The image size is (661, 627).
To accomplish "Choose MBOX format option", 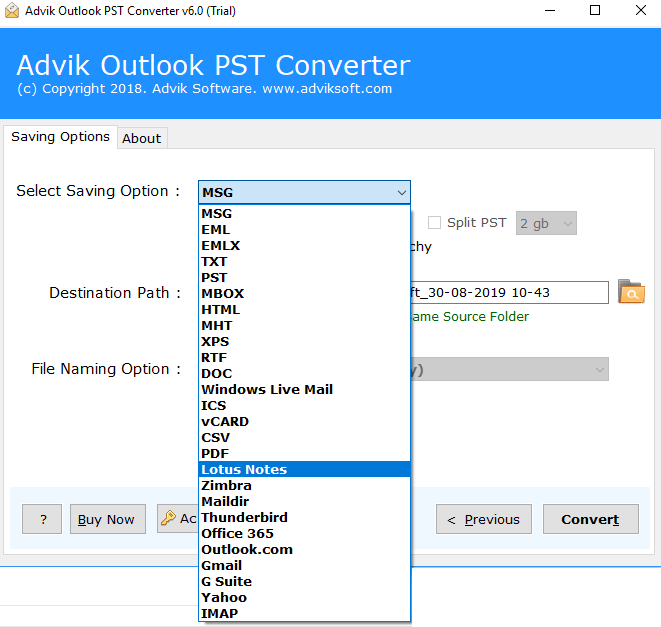I will pyautogui.click(x=304, y=293).
